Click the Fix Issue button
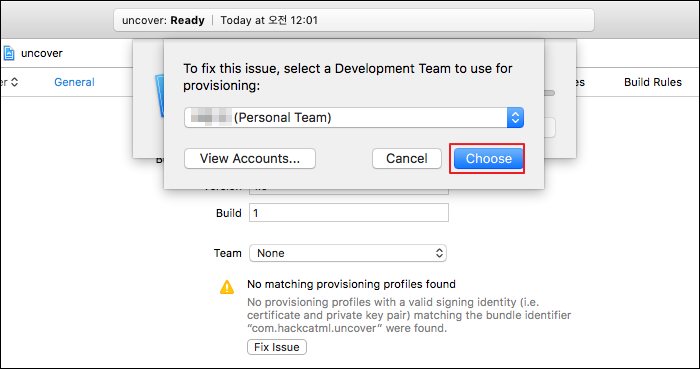 pos(277,347)
